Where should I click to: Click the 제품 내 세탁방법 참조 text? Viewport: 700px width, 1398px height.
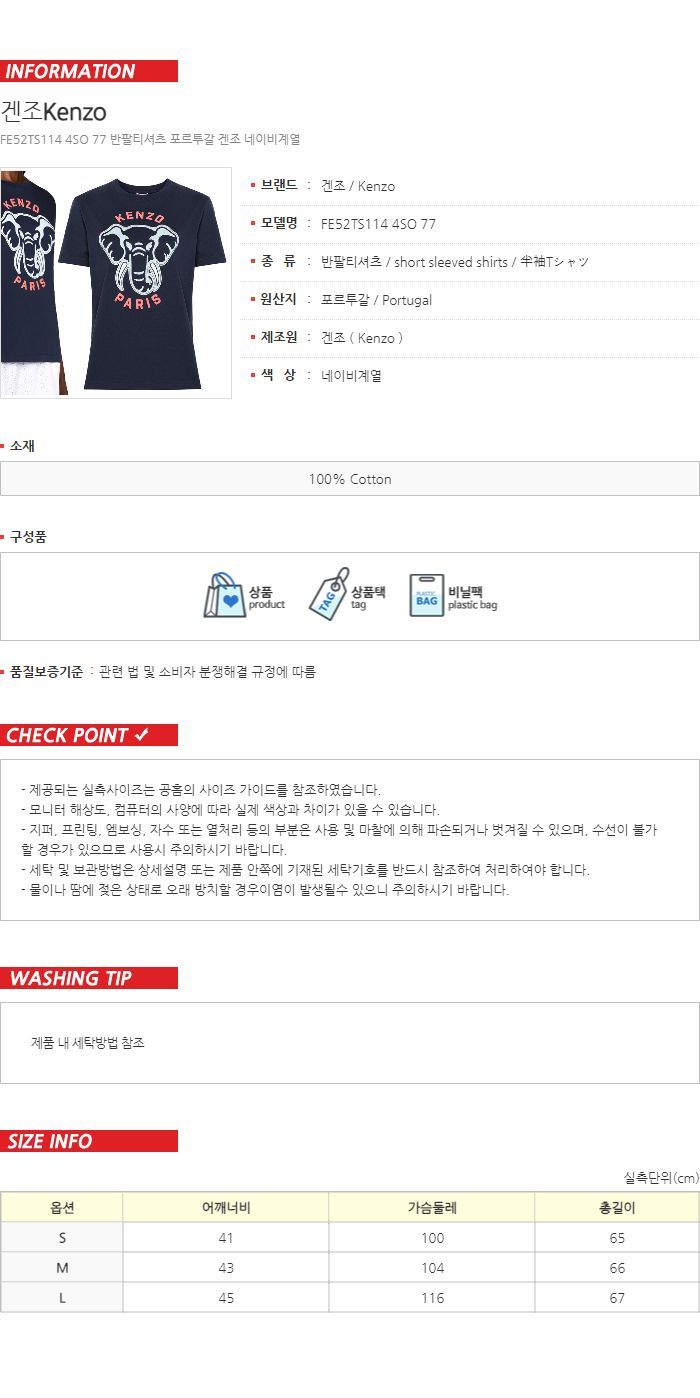point(88,1043)
